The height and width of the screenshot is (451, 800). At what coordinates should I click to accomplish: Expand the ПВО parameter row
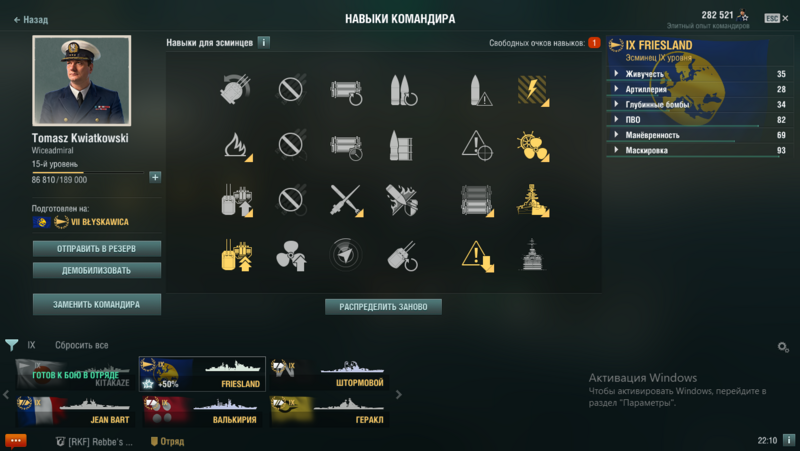point(697,120)
